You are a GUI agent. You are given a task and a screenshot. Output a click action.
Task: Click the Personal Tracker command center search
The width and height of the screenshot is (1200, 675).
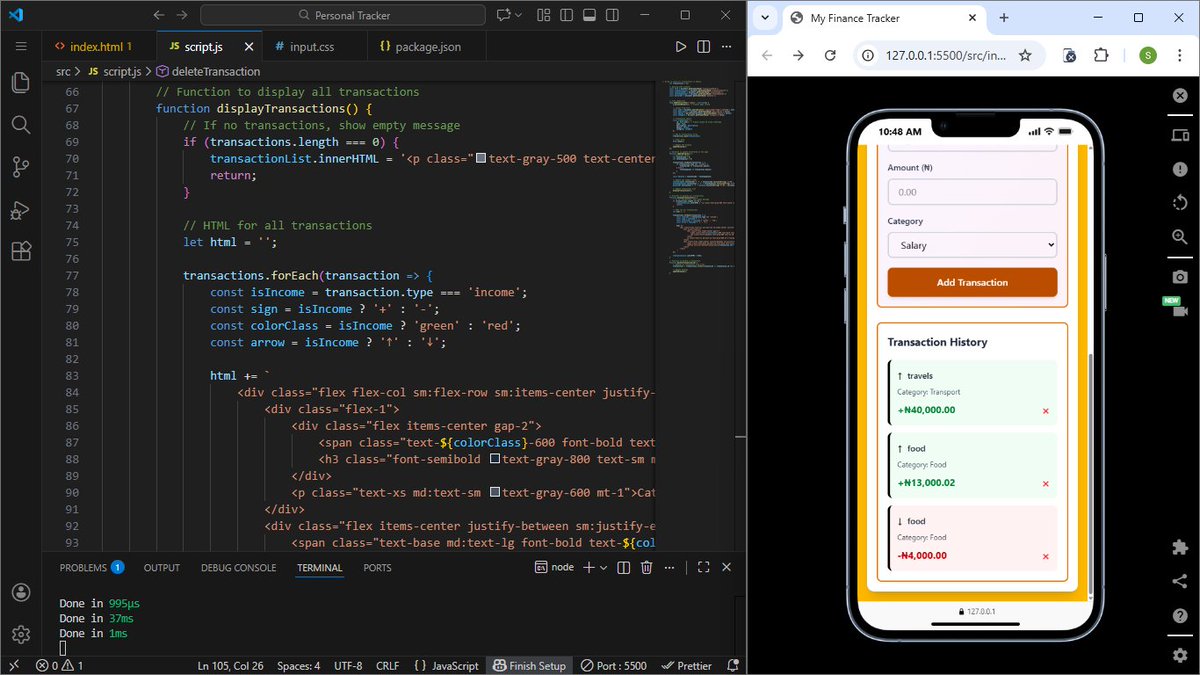click(x=343, y=15)
